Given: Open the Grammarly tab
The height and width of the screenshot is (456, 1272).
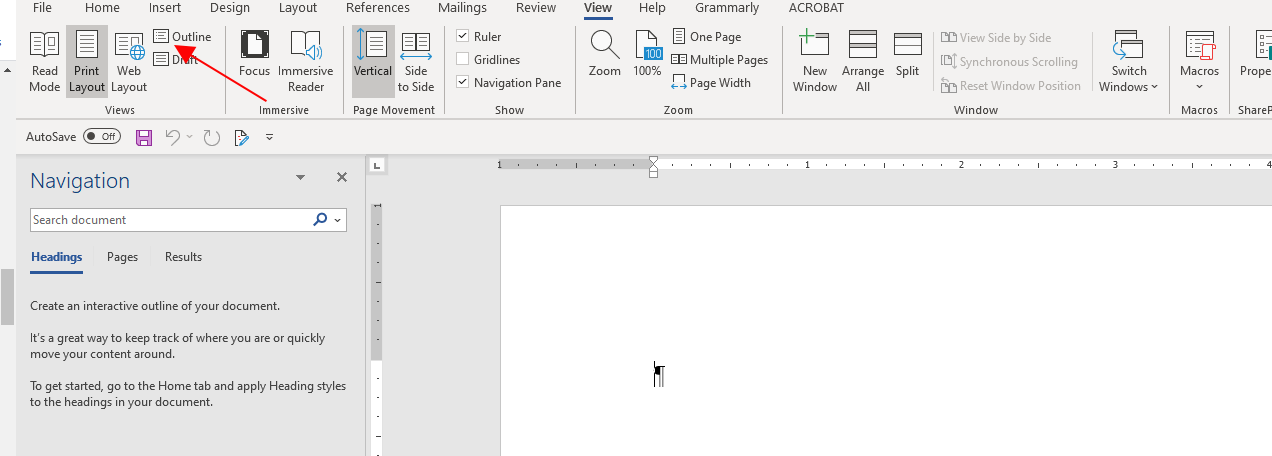Looking at the screenshot, I should pyautogui.click(x=727, y=8).
